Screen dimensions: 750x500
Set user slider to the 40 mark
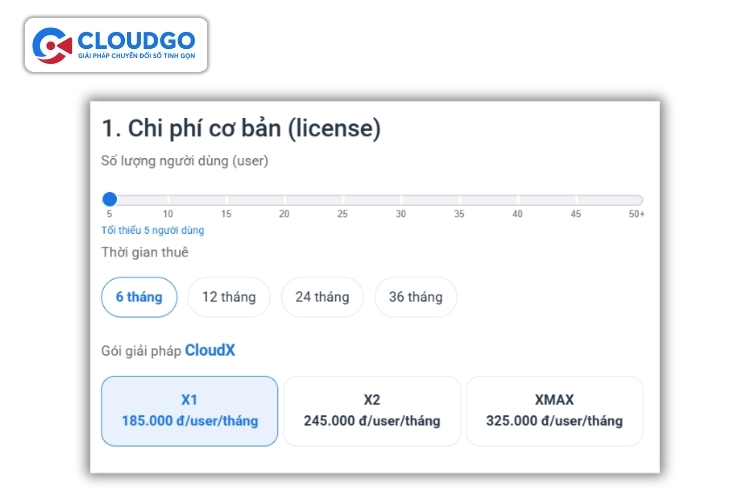pos(517,200)
